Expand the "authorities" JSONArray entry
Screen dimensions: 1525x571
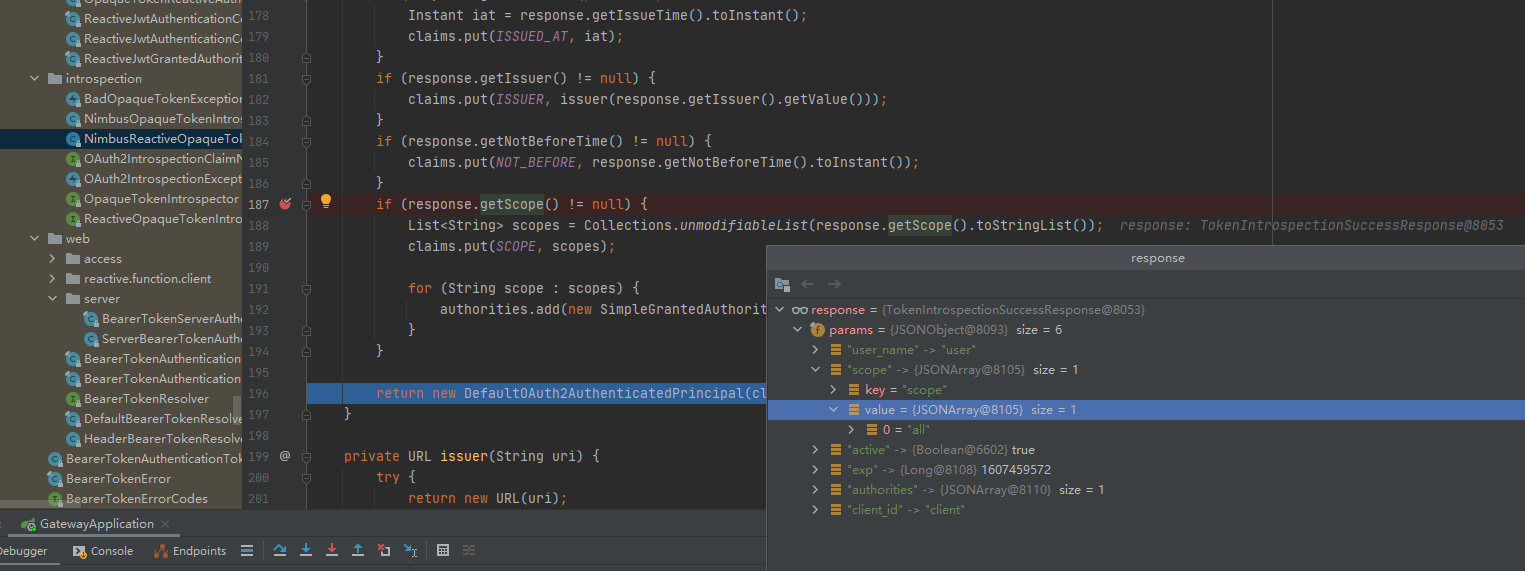816,490
